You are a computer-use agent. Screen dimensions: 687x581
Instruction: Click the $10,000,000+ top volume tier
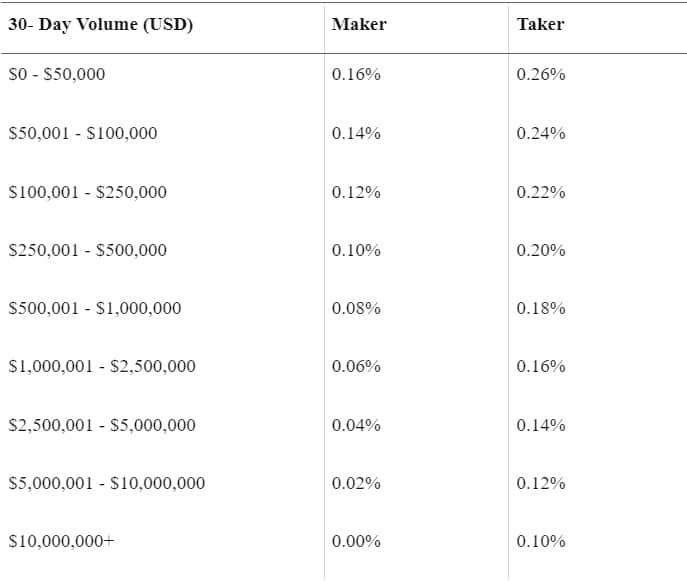(61, 541)
